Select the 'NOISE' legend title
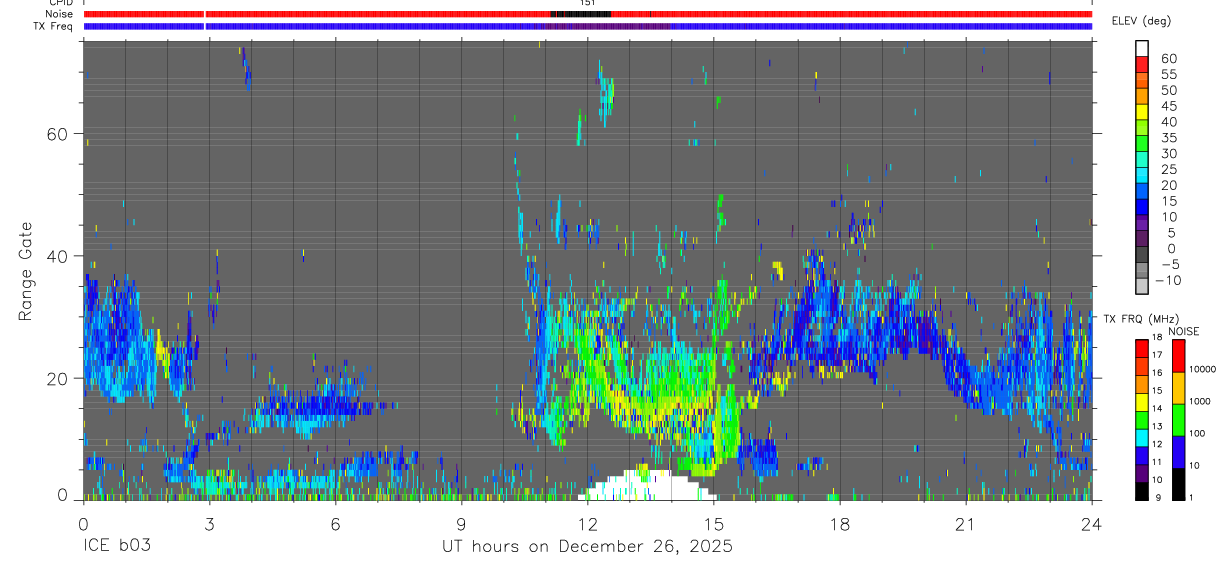 coord(1184,331)
